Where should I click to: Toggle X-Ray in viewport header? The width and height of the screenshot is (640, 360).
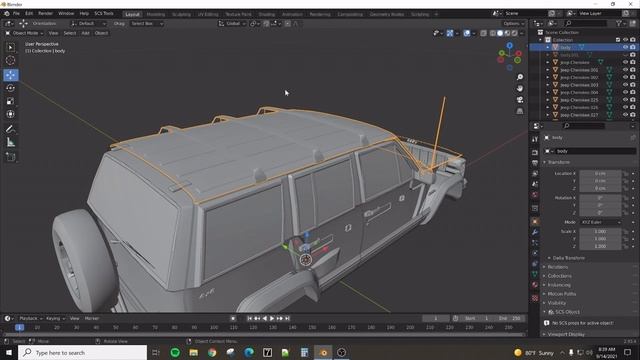[483, 33]
